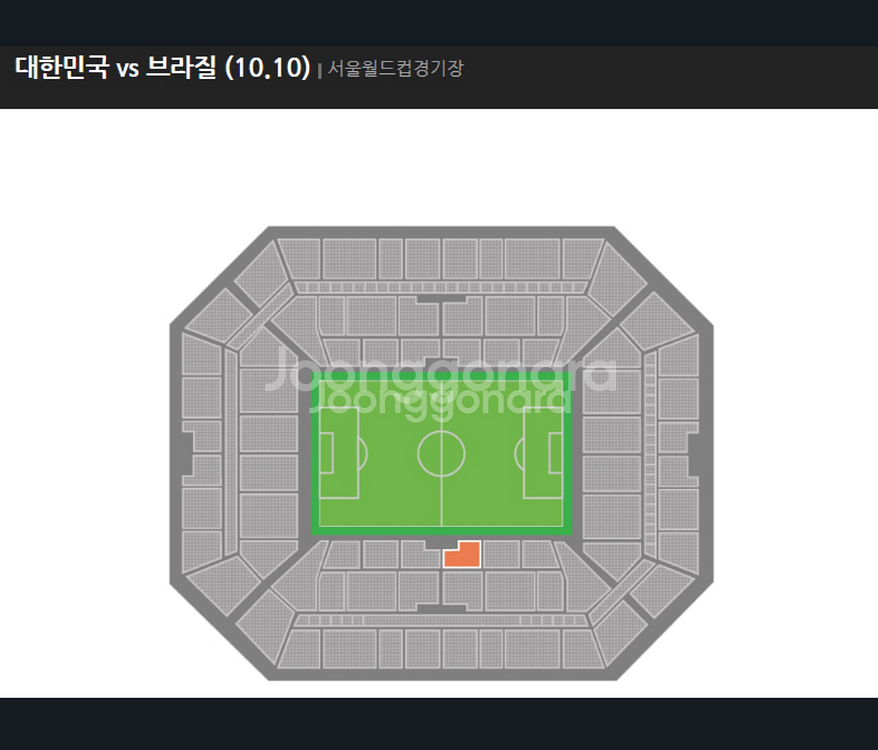Click the center circle on the pitch
This screenshot has height=750, width=878.
[441, 455]
